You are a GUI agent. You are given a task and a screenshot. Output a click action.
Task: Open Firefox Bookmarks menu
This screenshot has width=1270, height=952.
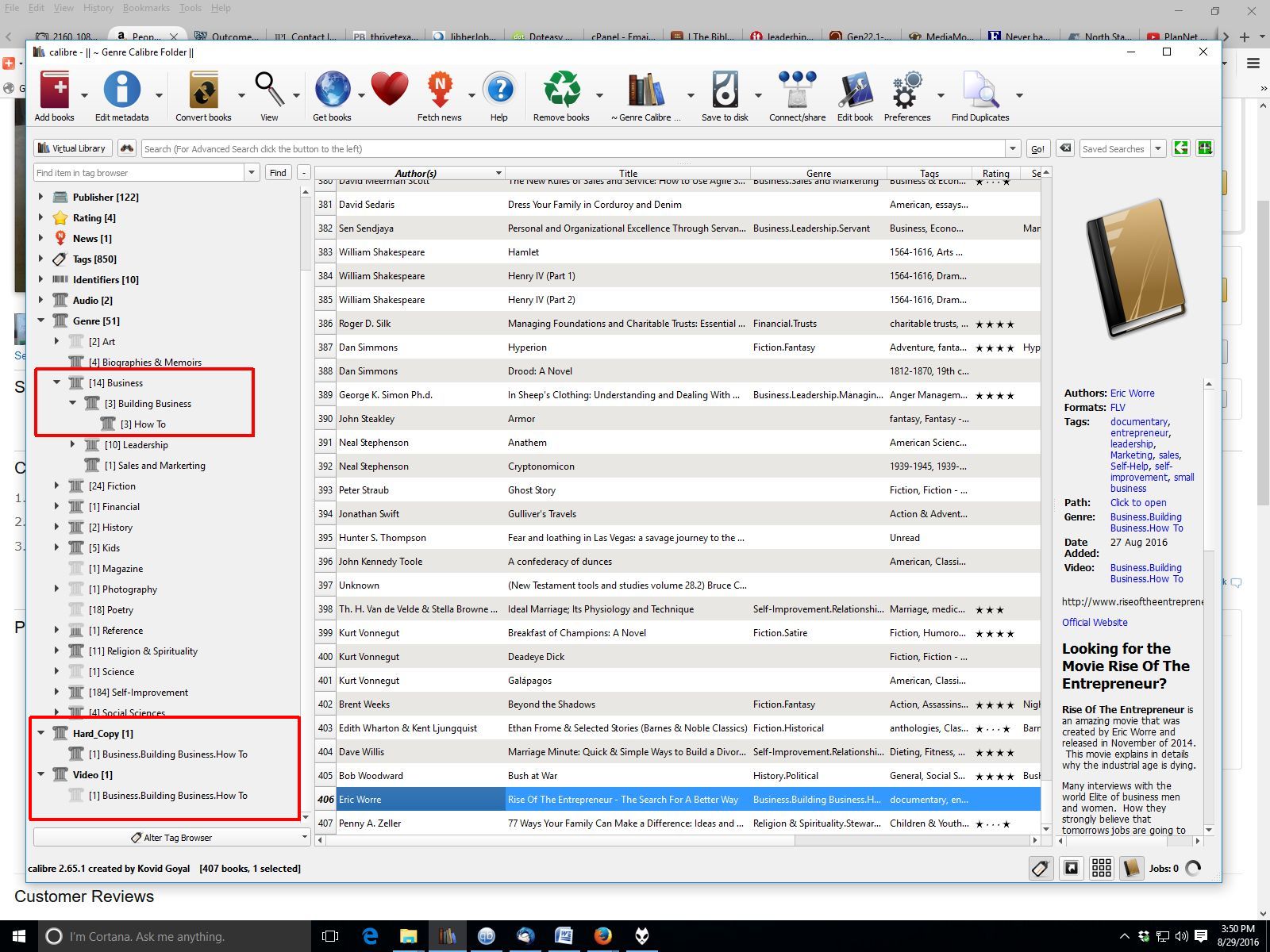146,8
